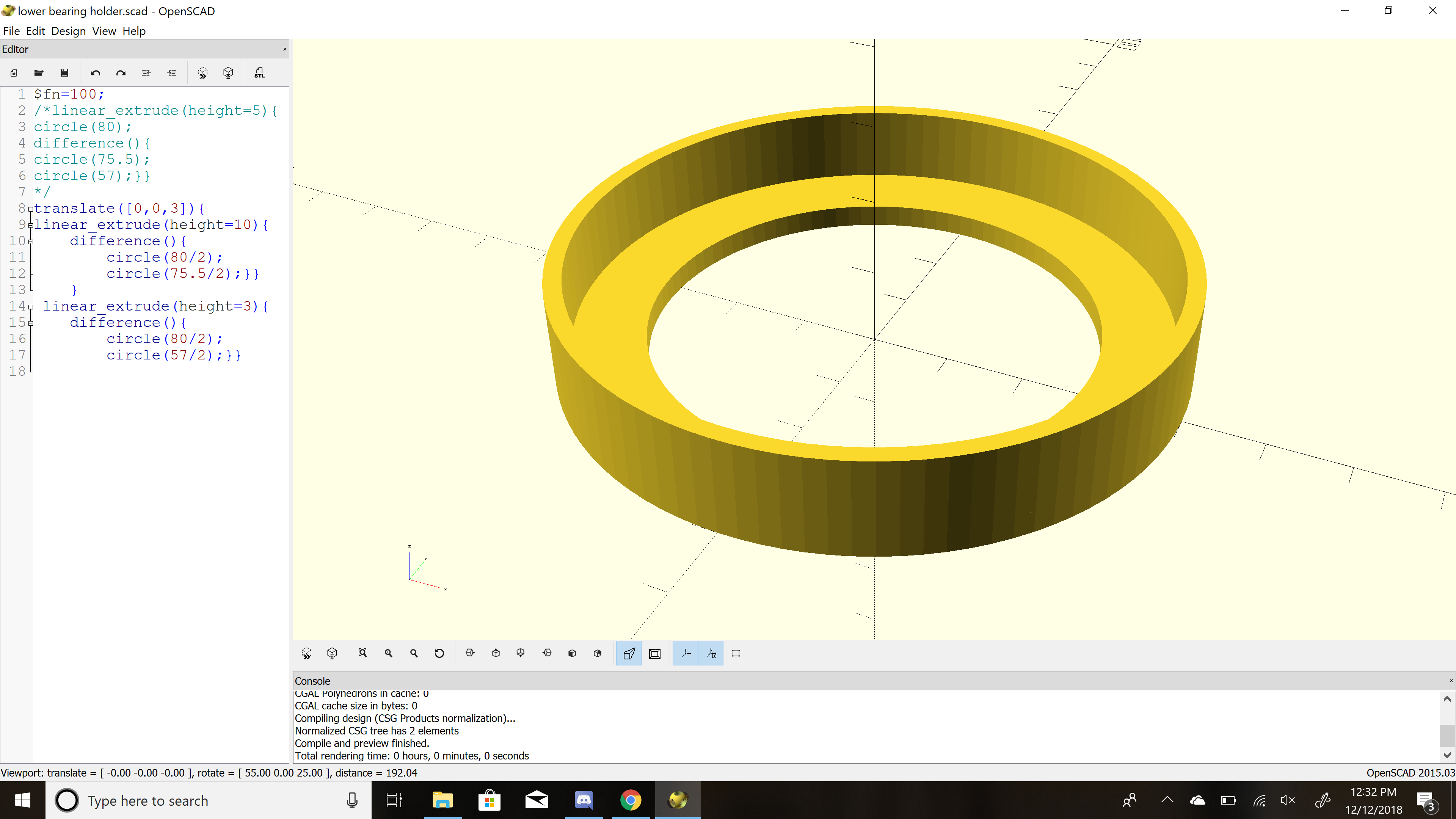Viewport: 1456px width, 819px height.
Task: Redo the edit in editor toolbar
Action: point(121,73)
